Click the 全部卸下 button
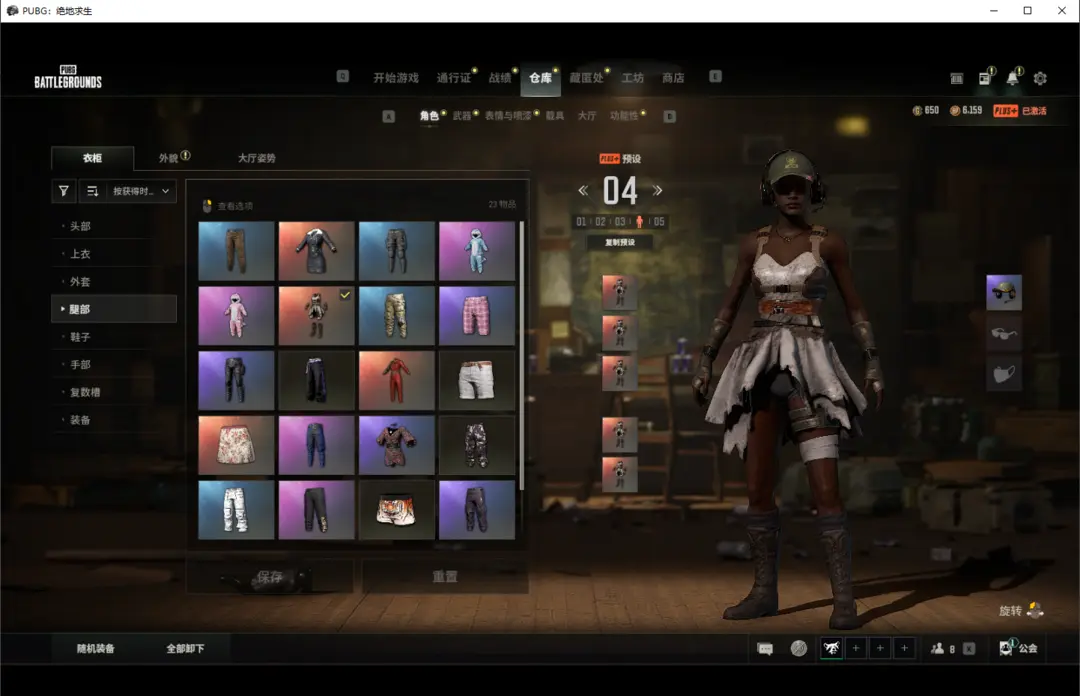Image resolution: width=1080 pixels, height=696 pixels. [185, 648]
